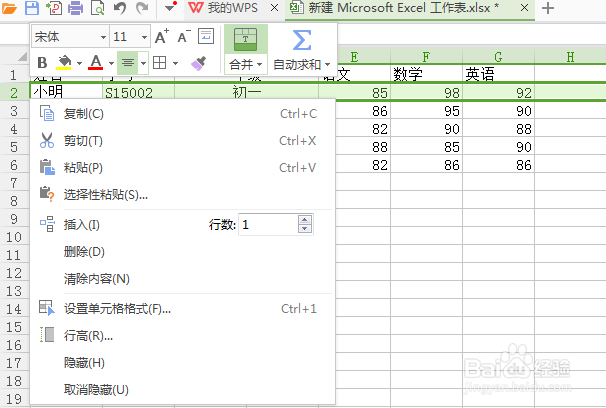606x408 pixels.
Task: Open the 自动求和 dropdown
Action: 302,64
